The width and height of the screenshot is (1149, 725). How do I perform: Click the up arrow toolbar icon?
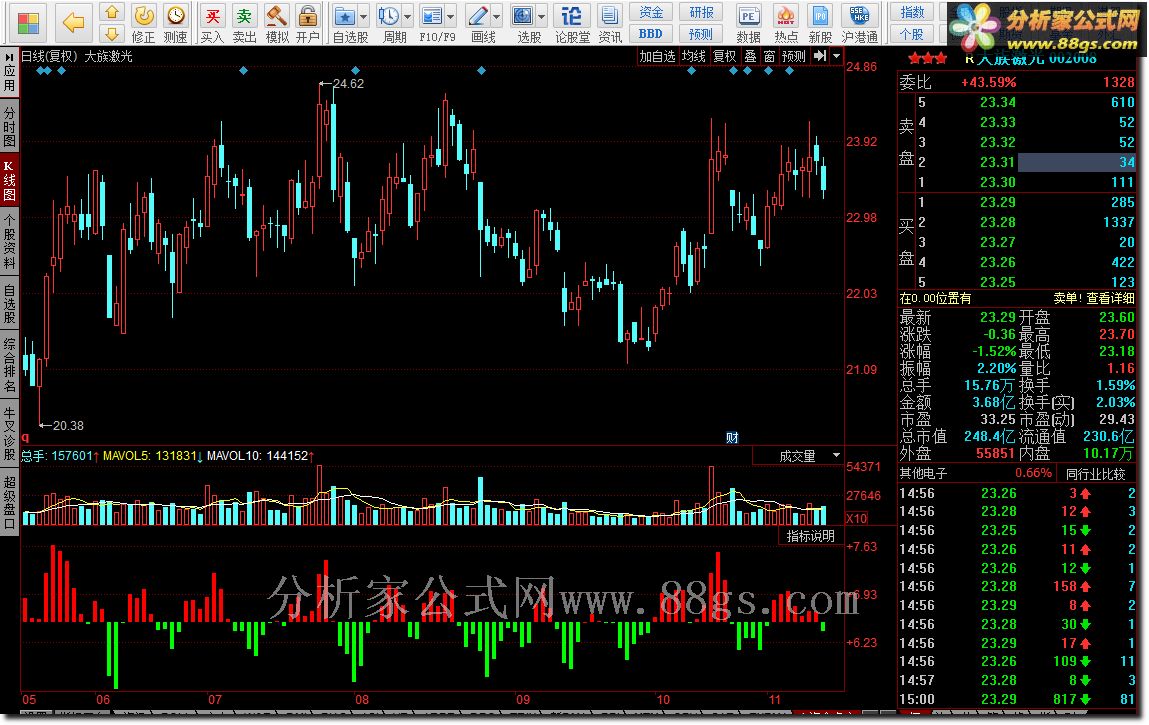pyautogui.click(x=111, y=12)
